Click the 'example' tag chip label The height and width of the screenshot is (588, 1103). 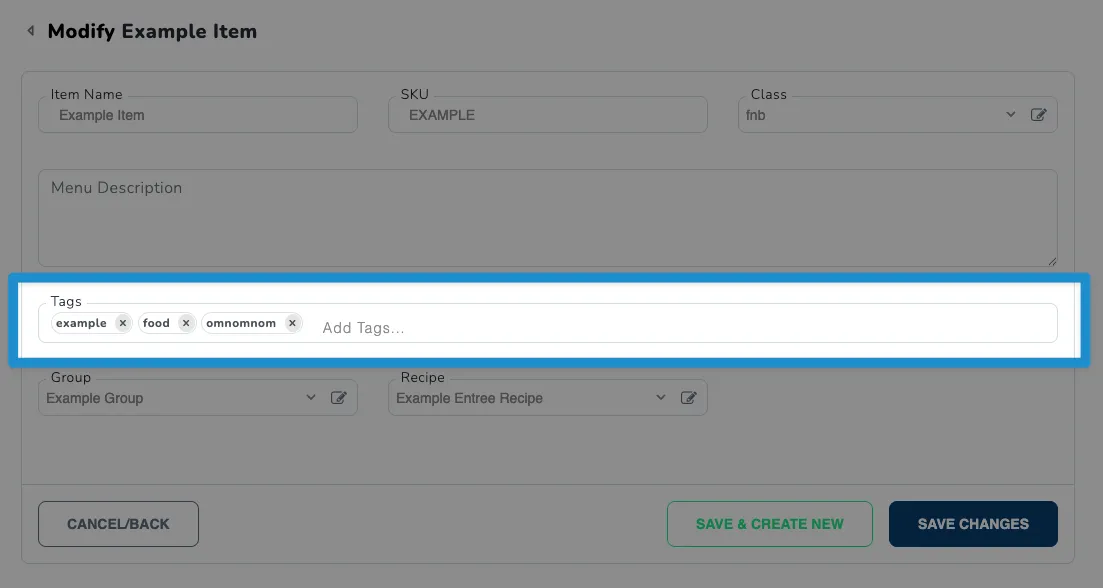pos(82,323)
